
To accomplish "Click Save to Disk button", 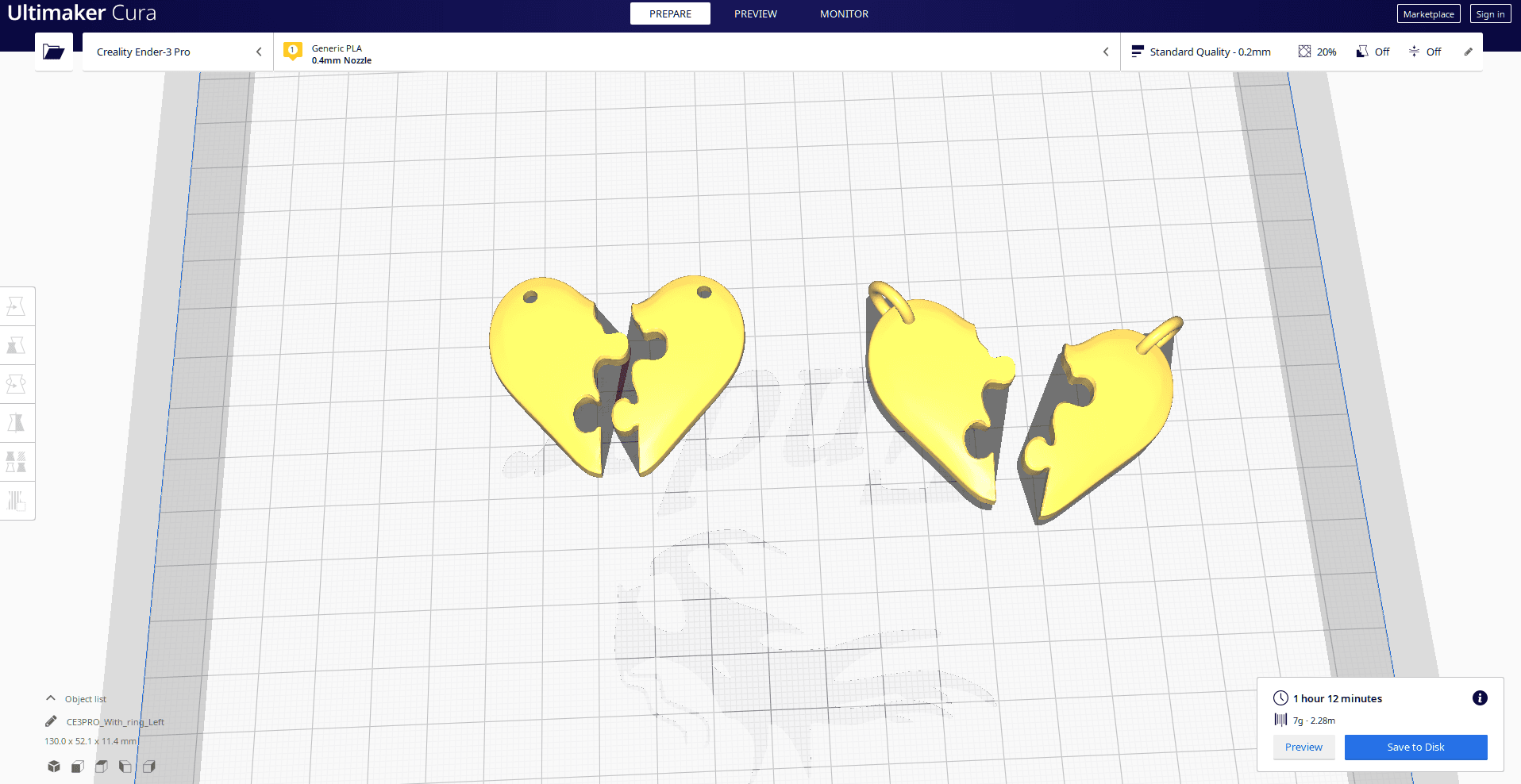I will (x=1415, y=747).
